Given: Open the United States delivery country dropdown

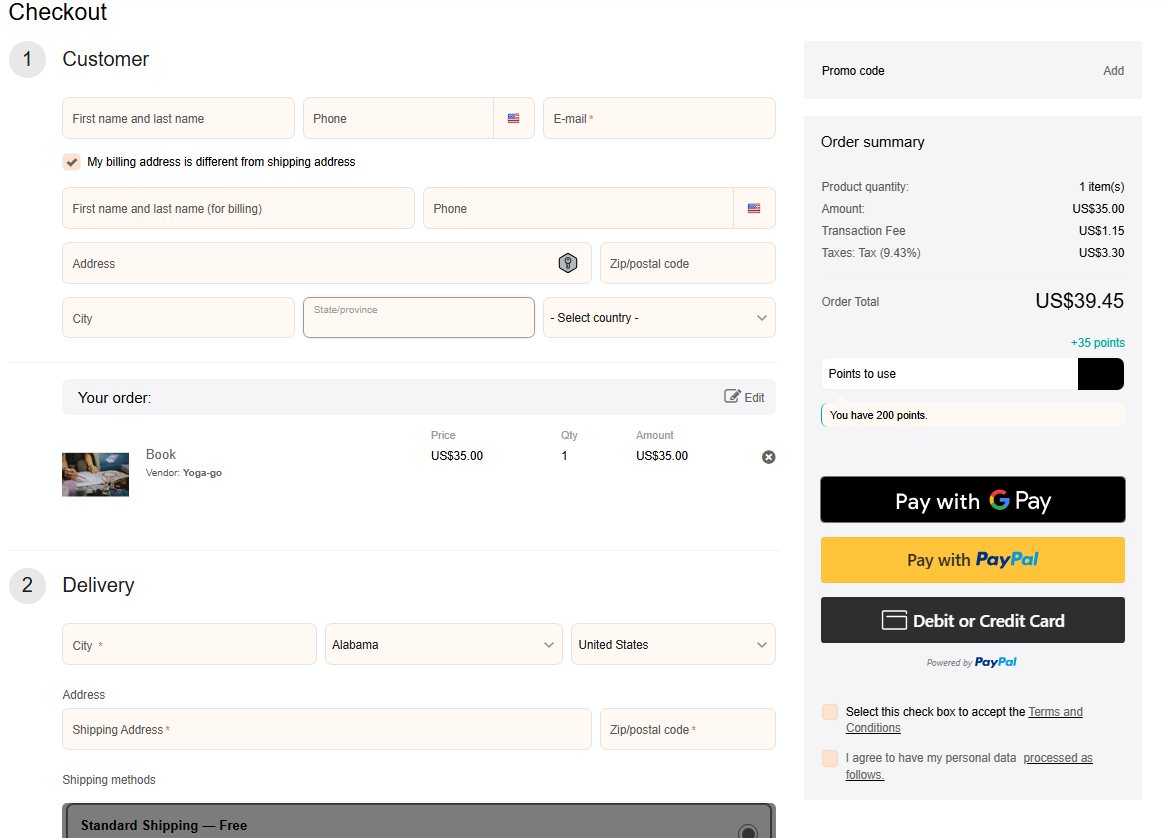Looking at the screenshot, I should [x=672, y=645].
